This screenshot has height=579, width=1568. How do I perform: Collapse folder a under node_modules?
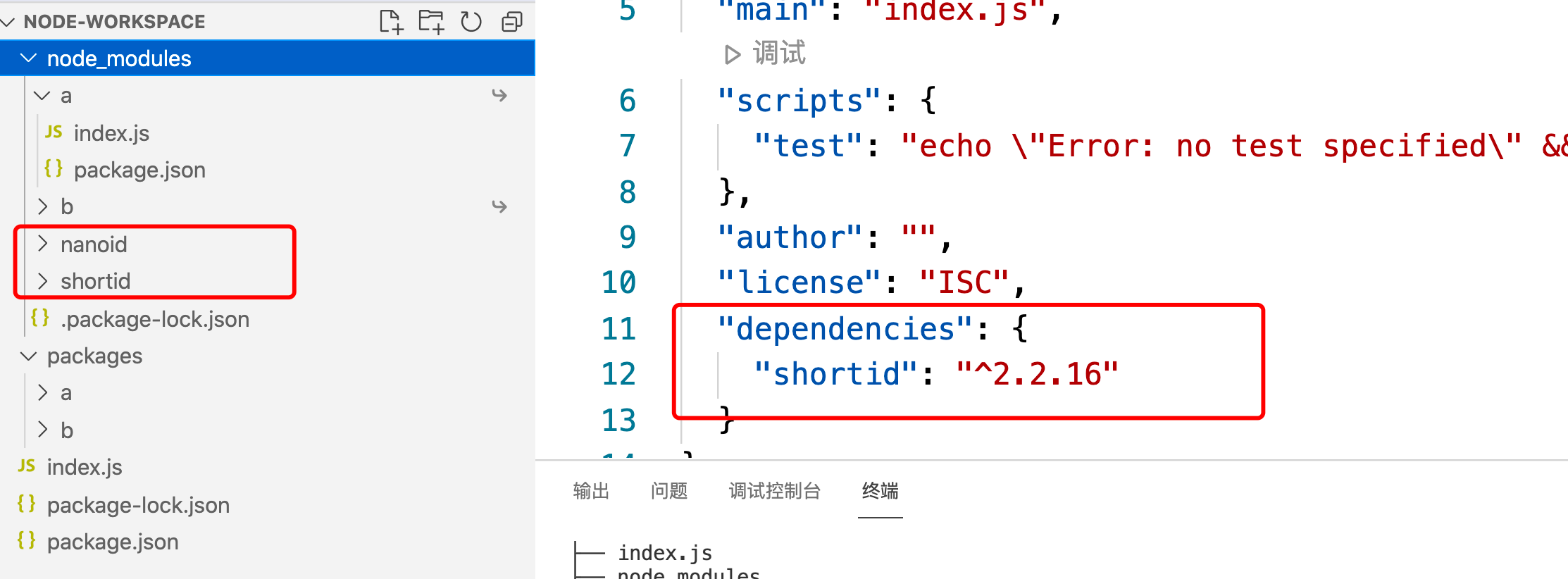(42, 95)
